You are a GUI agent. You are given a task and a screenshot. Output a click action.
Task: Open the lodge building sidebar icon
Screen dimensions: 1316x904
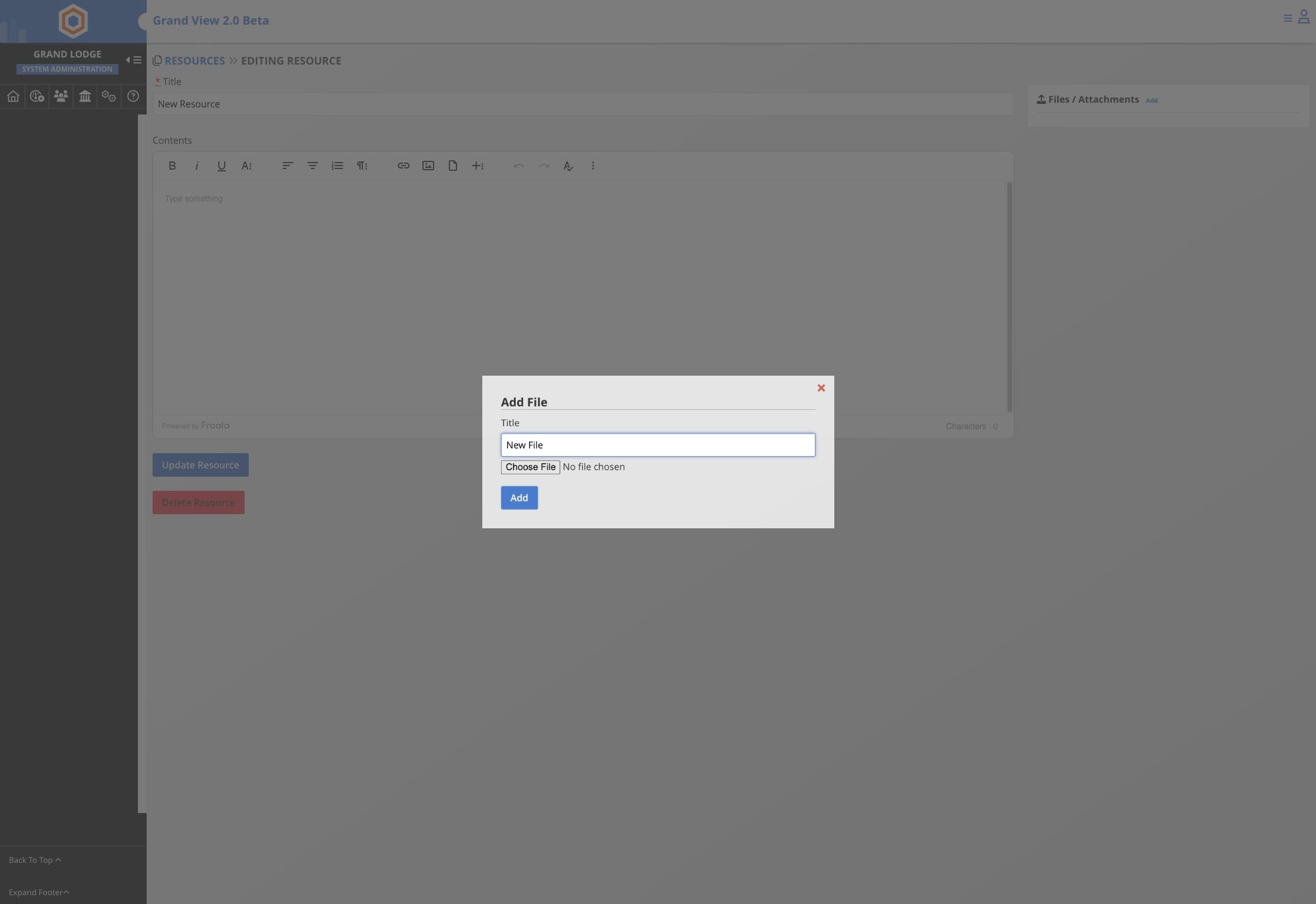pos(85,96)
